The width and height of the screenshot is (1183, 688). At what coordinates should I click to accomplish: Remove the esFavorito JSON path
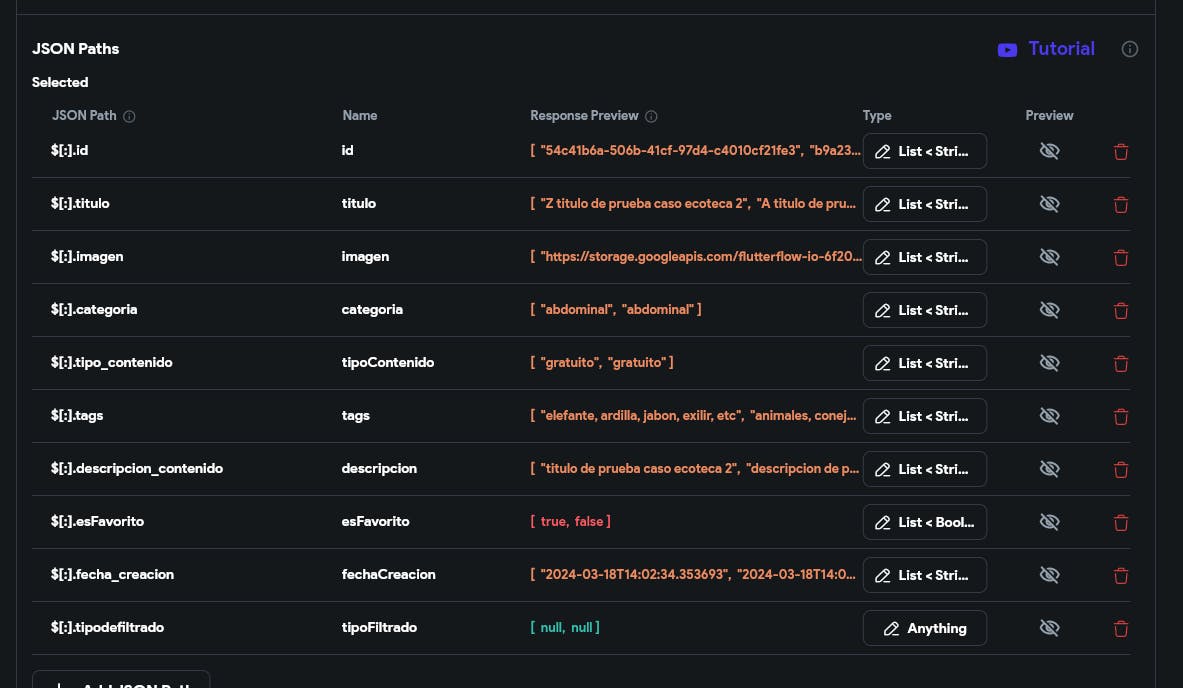[1121, 523]
